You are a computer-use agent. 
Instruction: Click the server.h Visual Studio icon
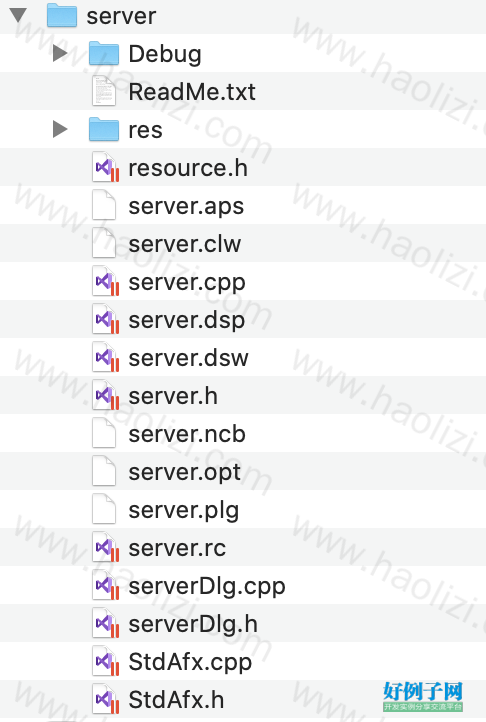tap(105, 396)
